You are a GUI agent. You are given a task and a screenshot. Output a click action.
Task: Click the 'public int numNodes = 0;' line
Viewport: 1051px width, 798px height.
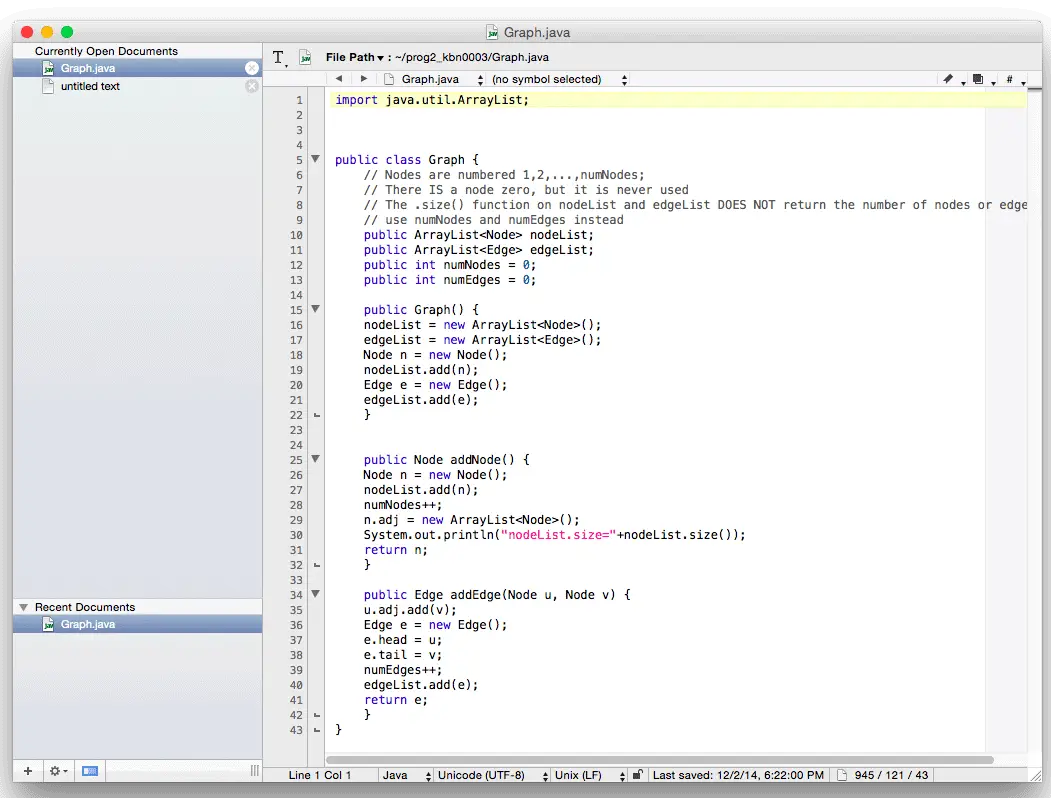(450, 265)
